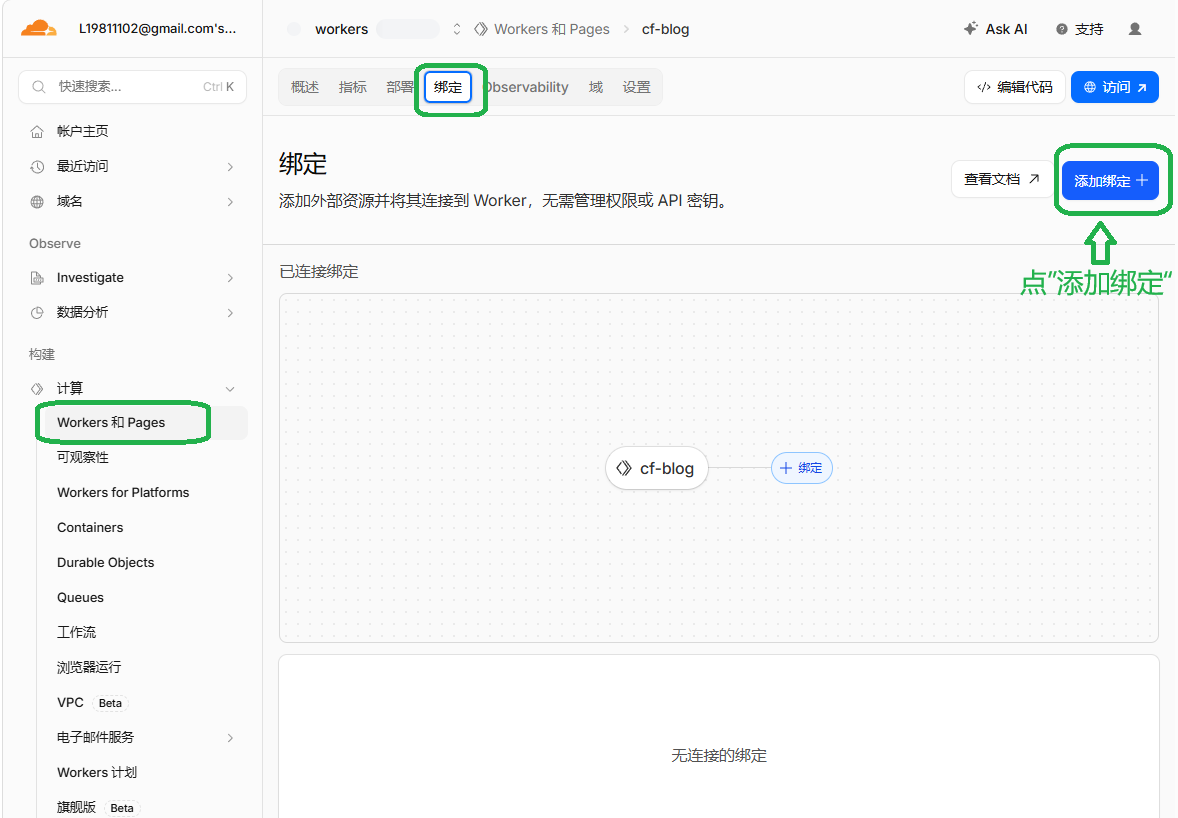Click the plus icon on the canvas 绑定 chip
Image resolution: width=1178 pixels, height=818 pixels.
point(786,468)
